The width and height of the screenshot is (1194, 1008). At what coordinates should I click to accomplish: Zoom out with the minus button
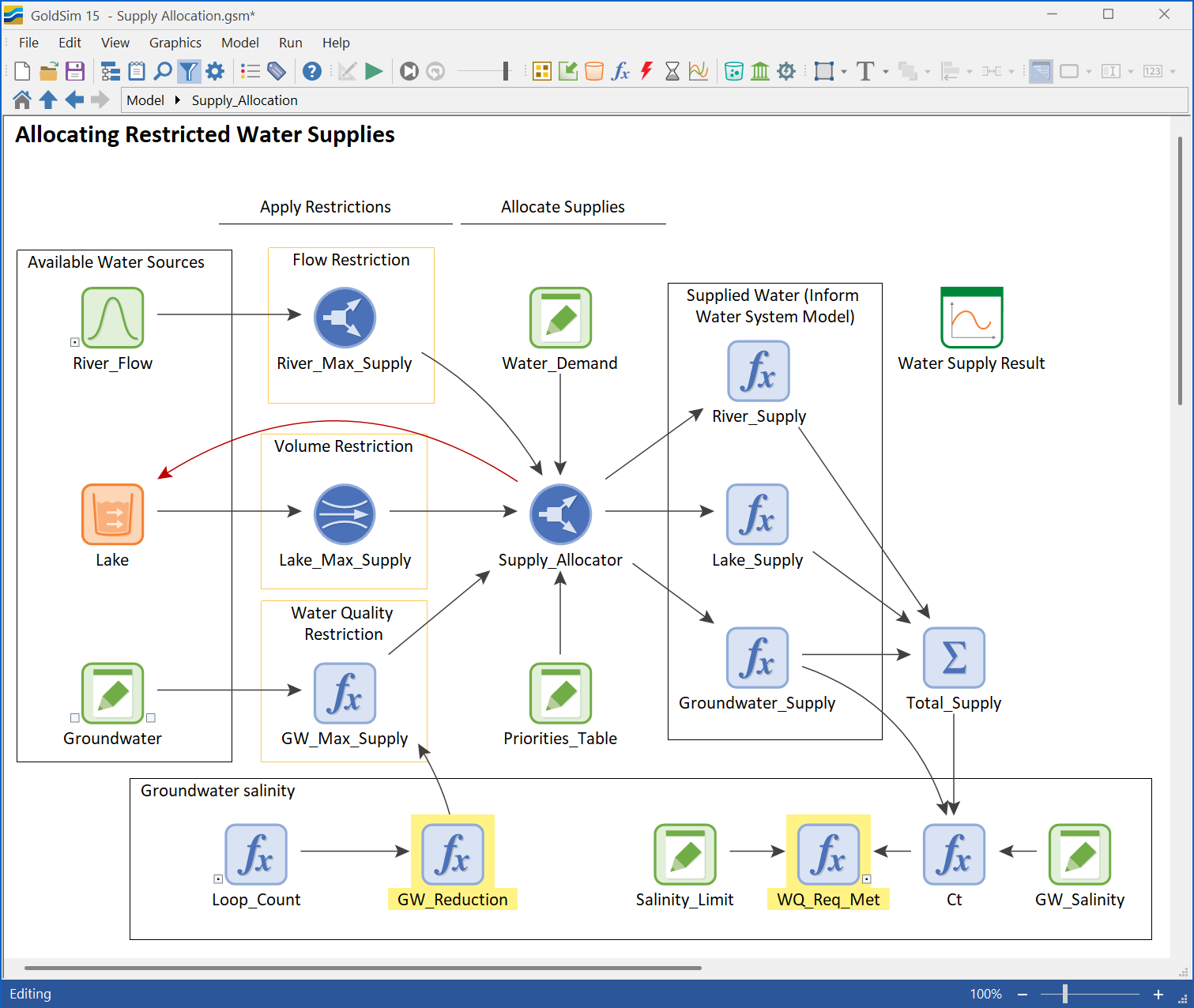tap(1023, 995)
